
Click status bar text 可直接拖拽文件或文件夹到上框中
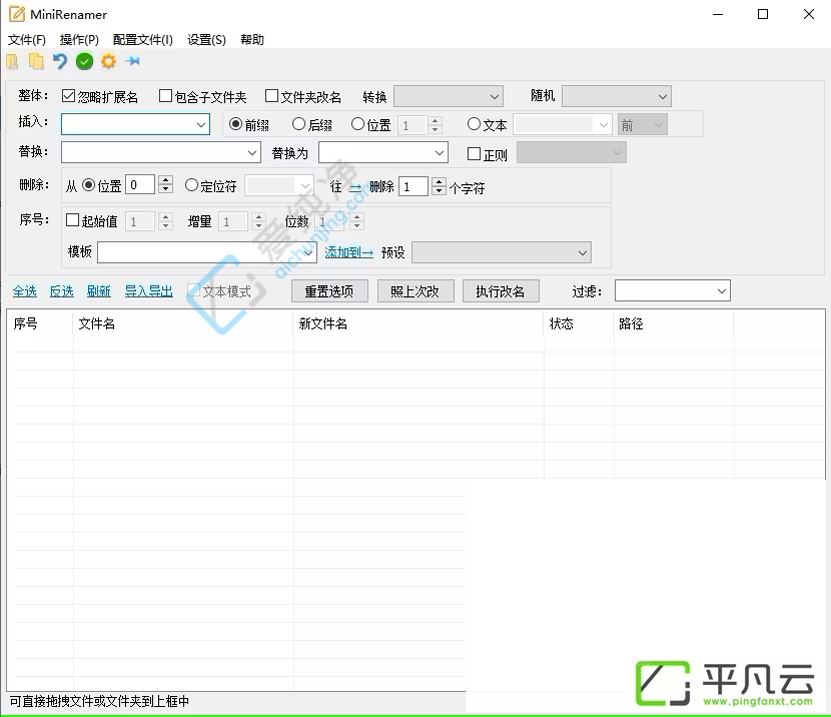point(99,702)
